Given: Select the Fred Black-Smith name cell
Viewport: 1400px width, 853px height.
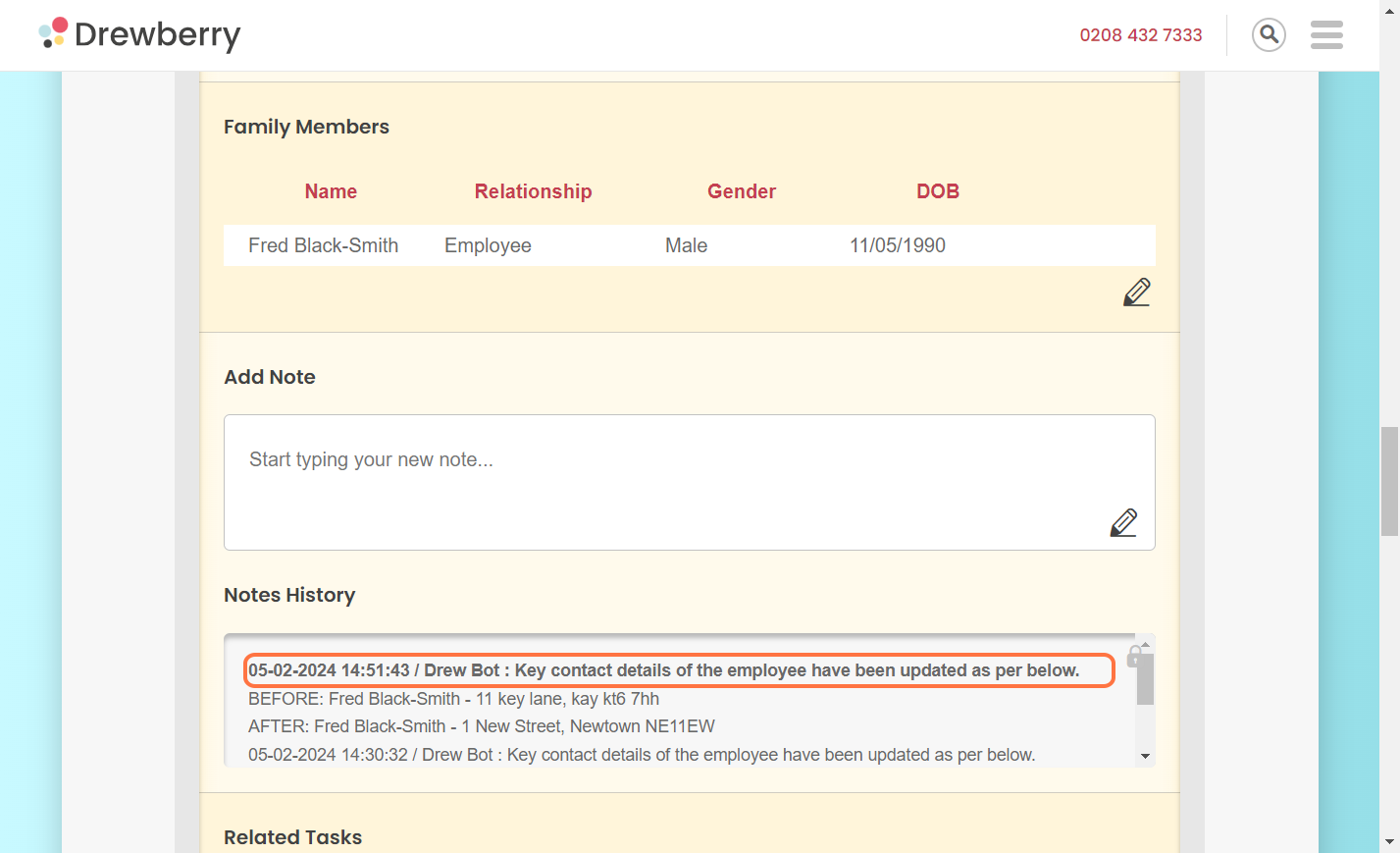Looking at the screenshot, I should point(323,245).
